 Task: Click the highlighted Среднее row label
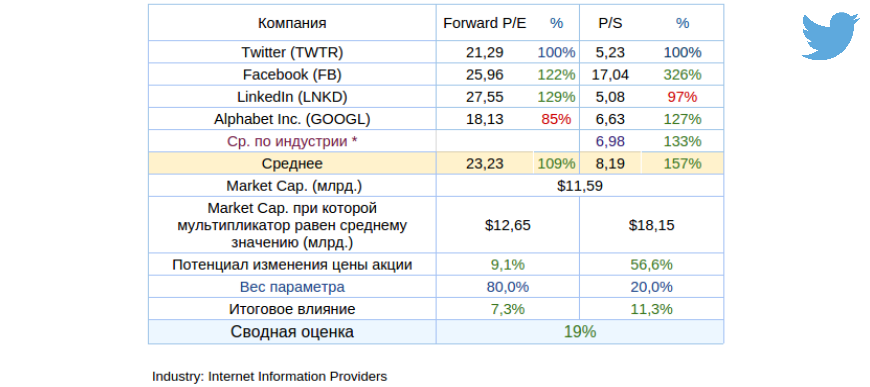pyautogui.click(x=292, y=163)
